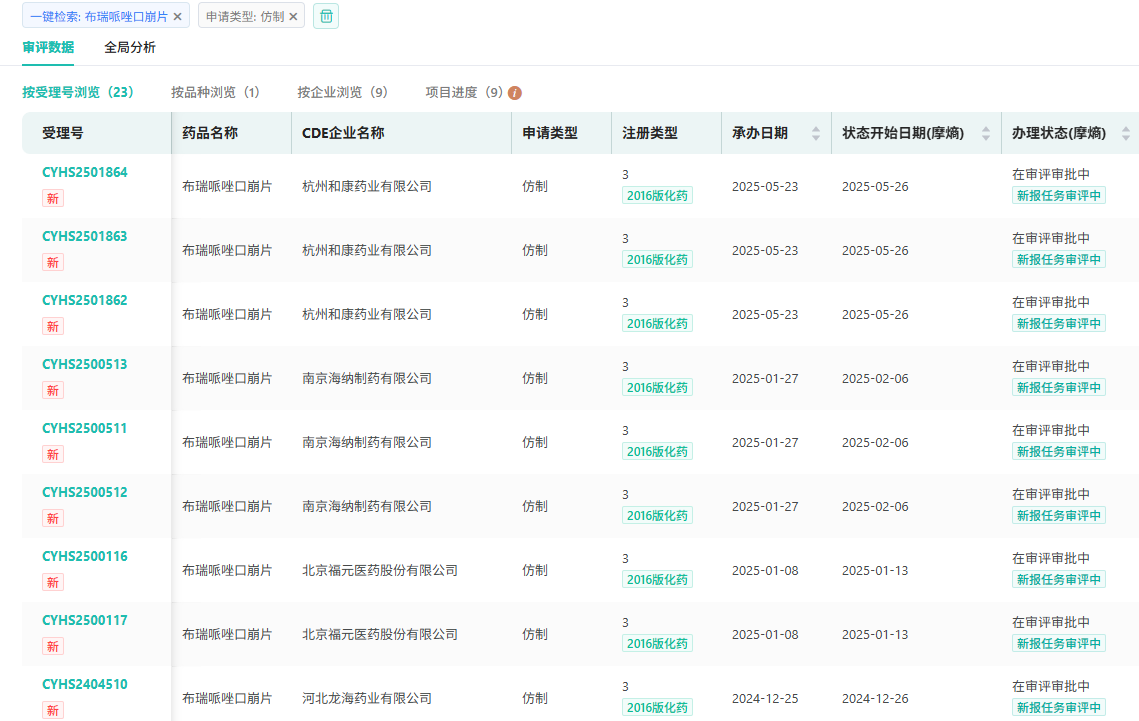This screenshot has width=1139, height=721.
Task: Open acceptance number CYHS2404510
Action: pyautogui.click(x=85, y=684)
